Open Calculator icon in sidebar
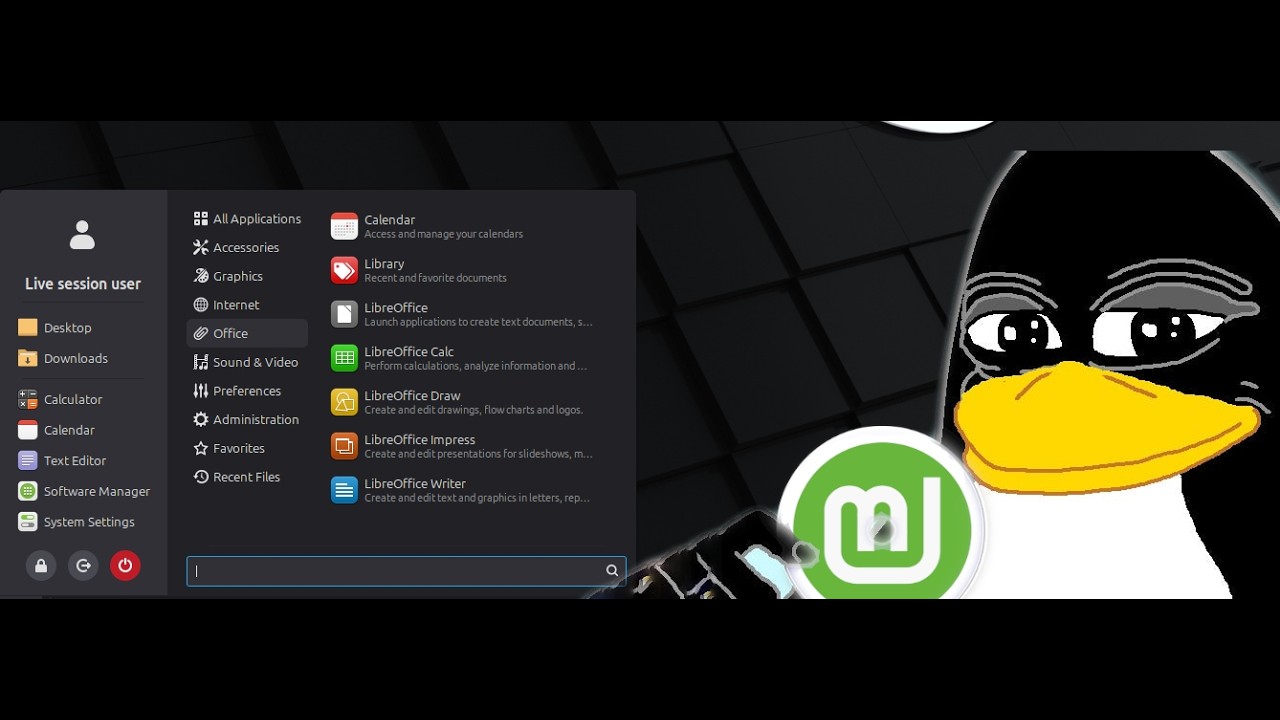Screen dimensions: 1280x720 point(27,399)
